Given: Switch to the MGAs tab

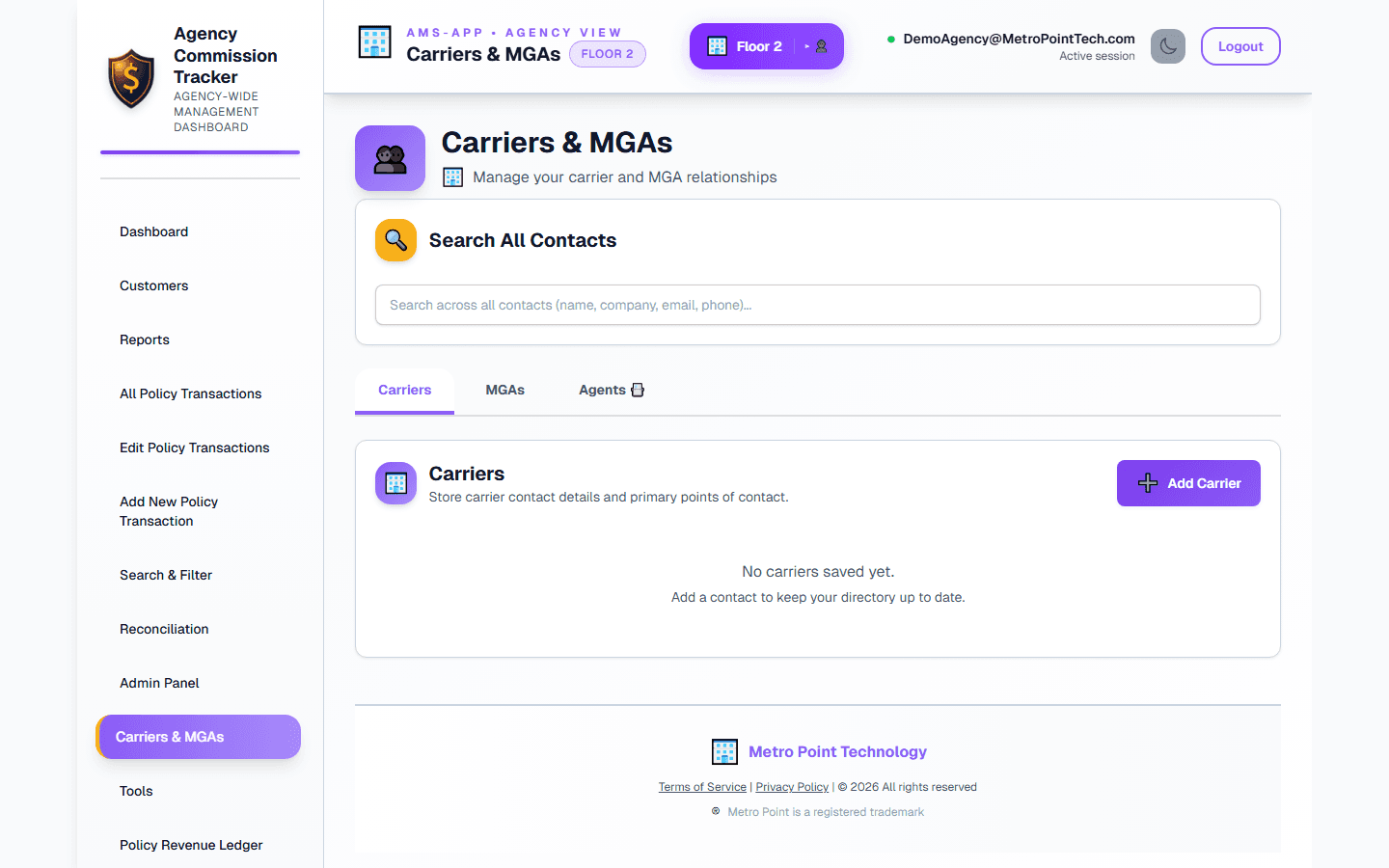Looking at the screenshot, I should pos(504,390).
